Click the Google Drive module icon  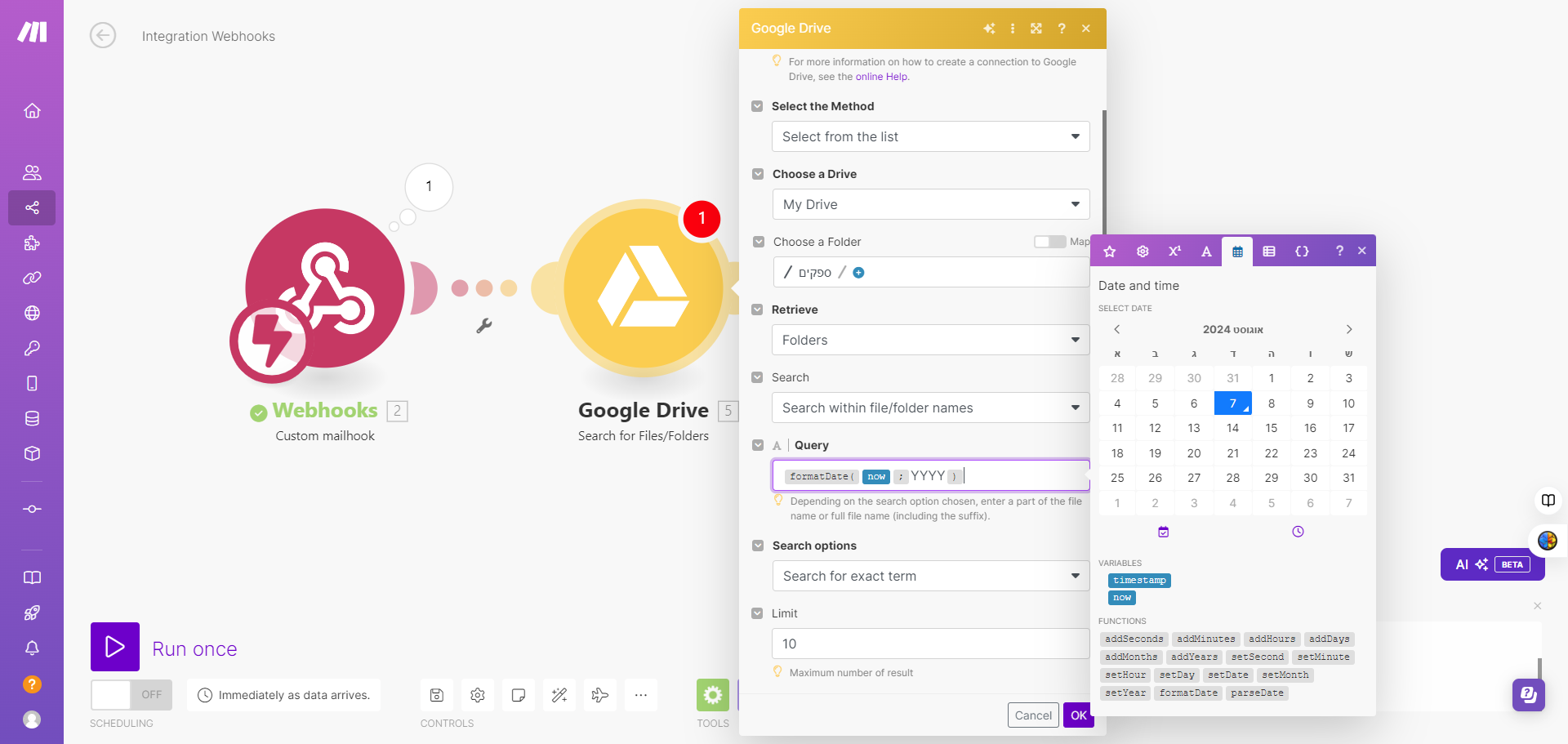tap(644, 287)
